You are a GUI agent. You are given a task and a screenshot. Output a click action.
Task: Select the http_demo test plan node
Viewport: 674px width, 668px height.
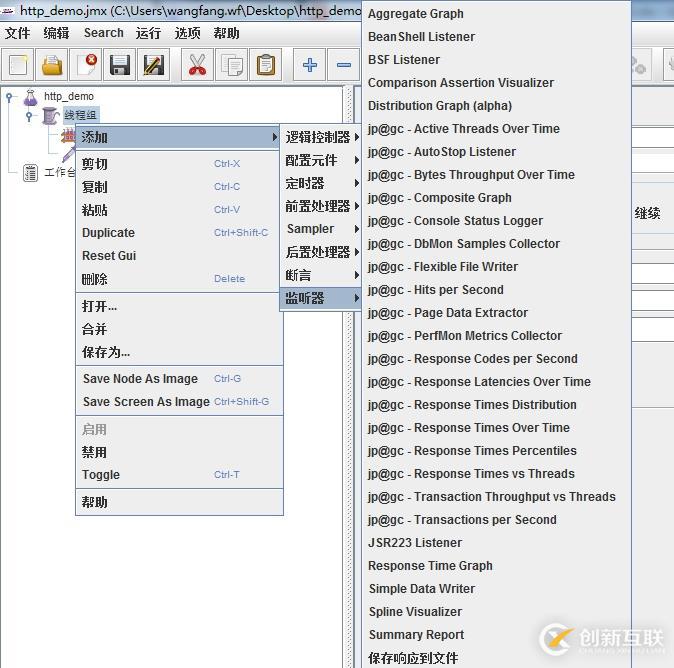68,97
